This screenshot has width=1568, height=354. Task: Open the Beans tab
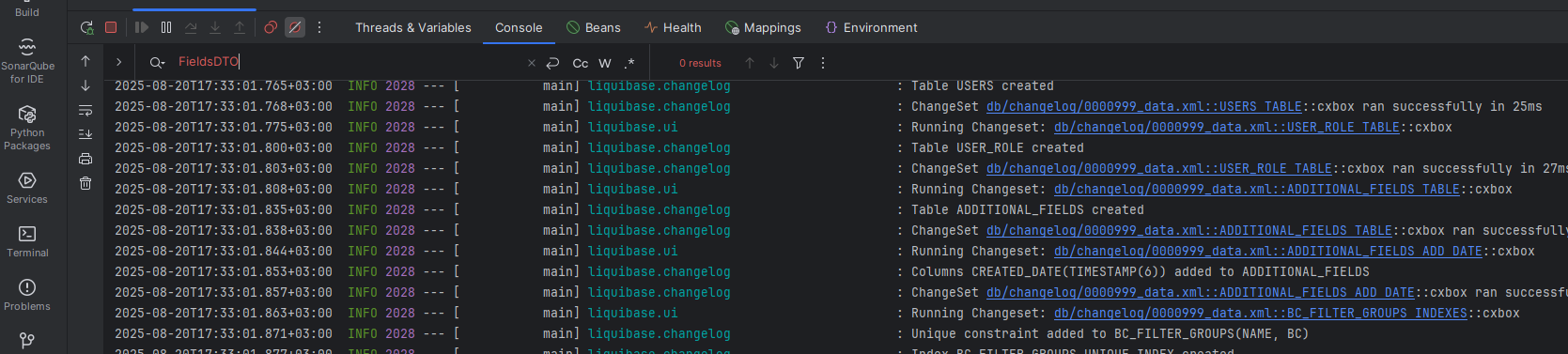(594, 27)
